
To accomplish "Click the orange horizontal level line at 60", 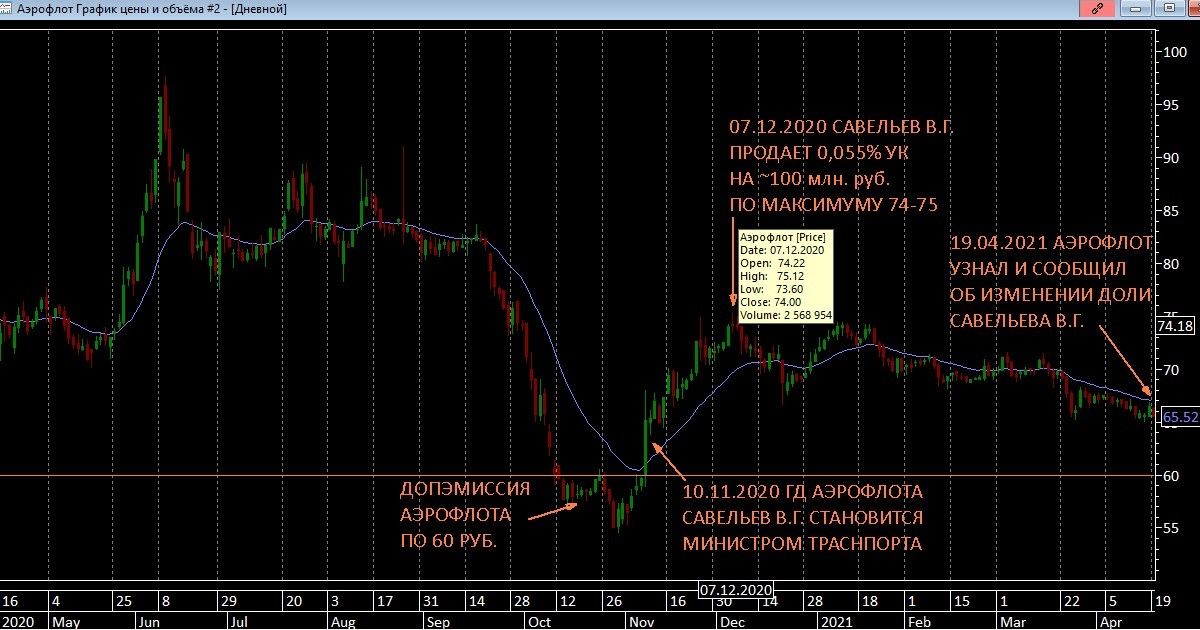I will point(577,475).
